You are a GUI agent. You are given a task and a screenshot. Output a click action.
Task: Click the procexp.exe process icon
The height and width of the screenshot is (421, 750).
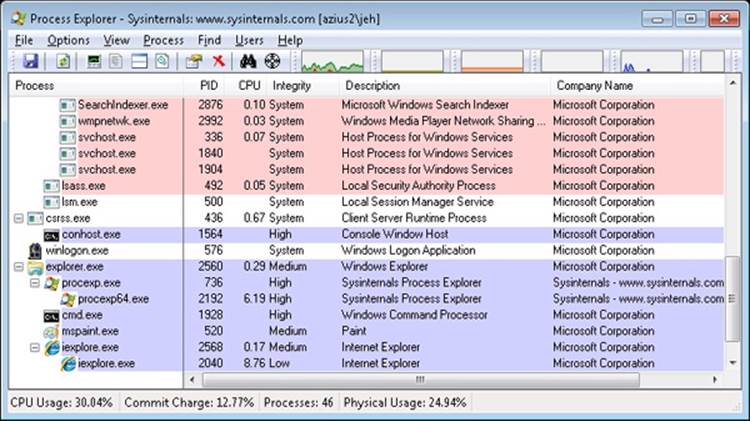point(51,283)
